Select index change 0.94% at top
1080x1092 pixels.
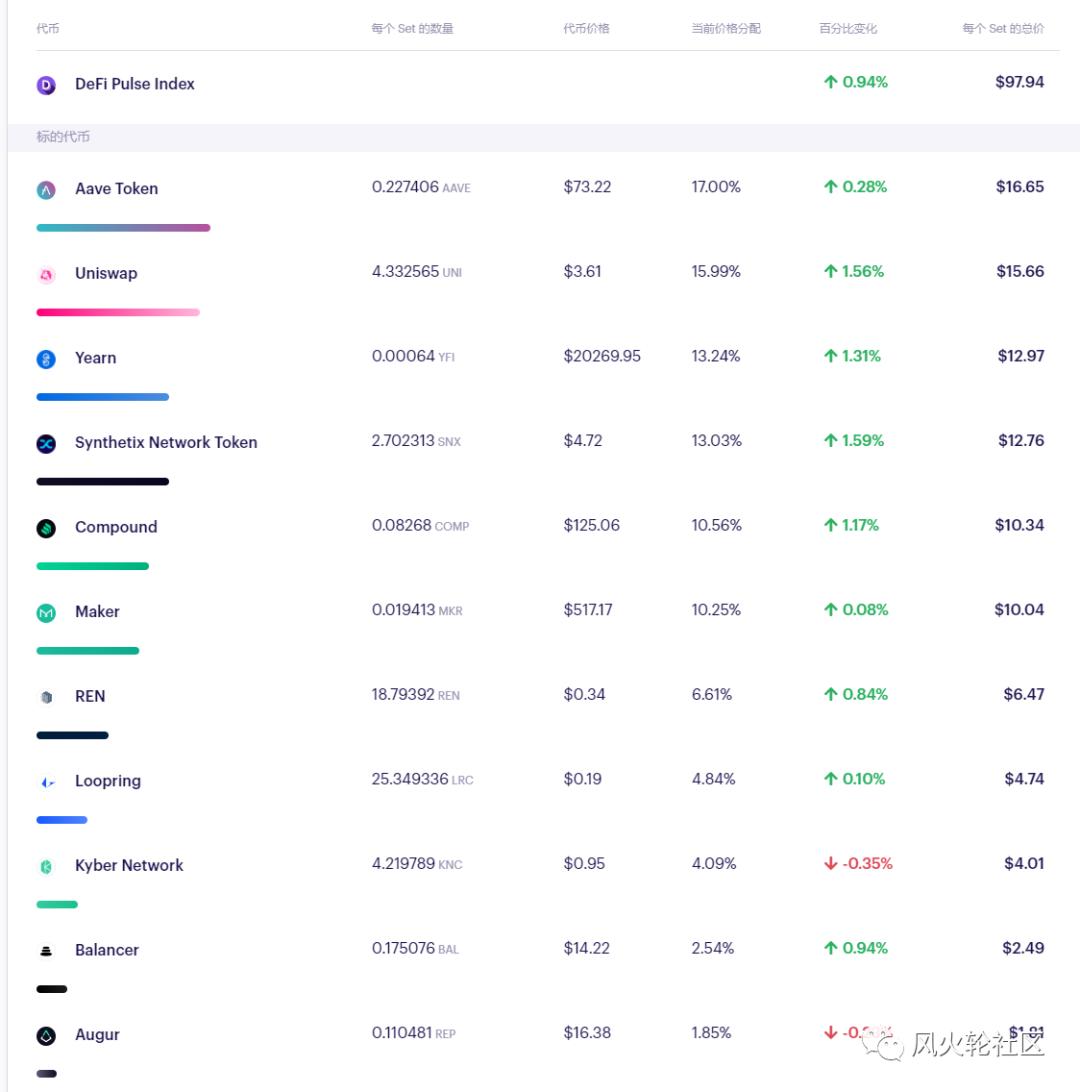point(866,82)
